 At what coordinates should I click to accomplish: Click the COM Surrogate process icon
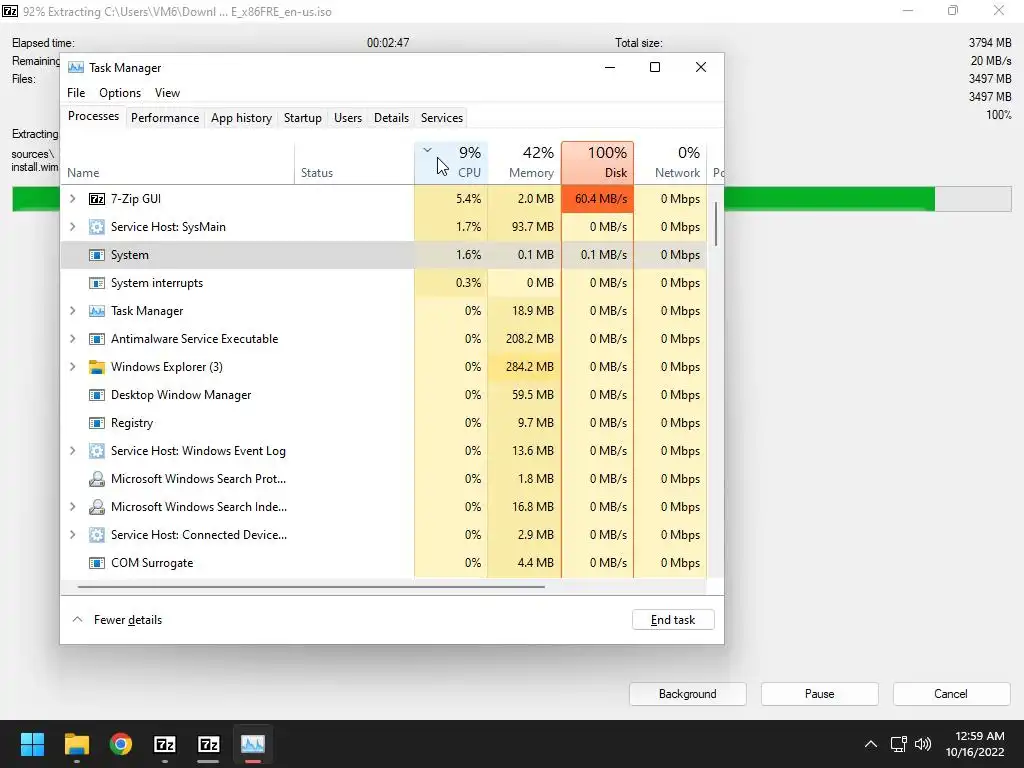[97, 563]
